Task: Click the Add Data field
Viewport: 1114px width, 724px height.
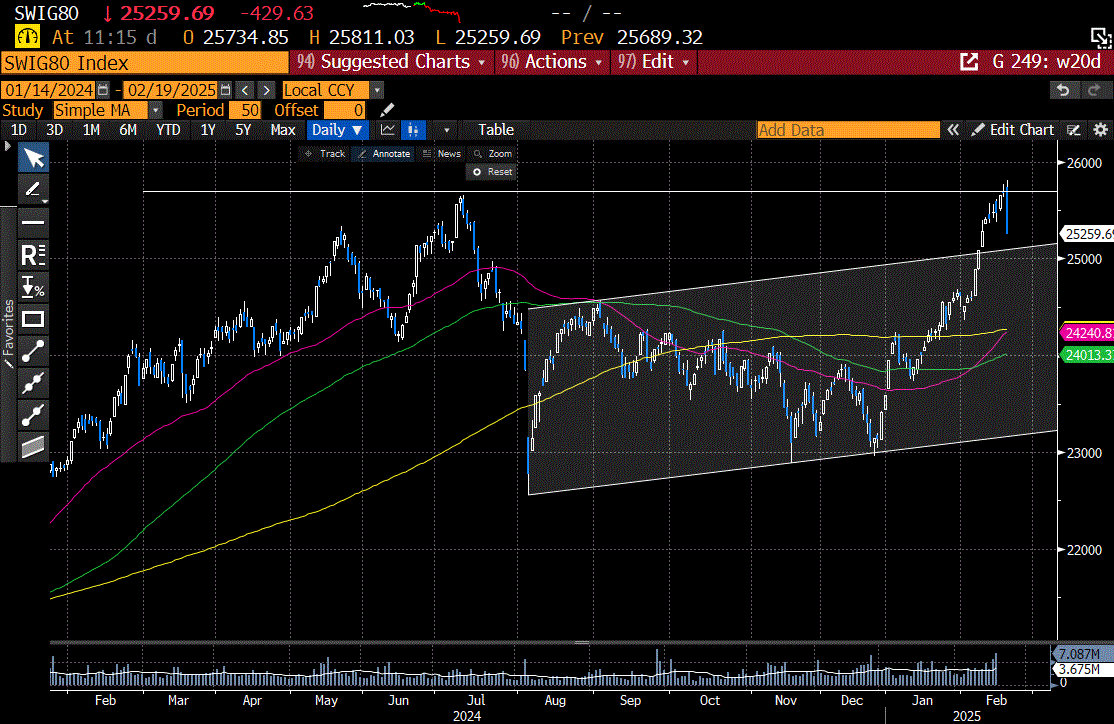Action: (848, 130)
